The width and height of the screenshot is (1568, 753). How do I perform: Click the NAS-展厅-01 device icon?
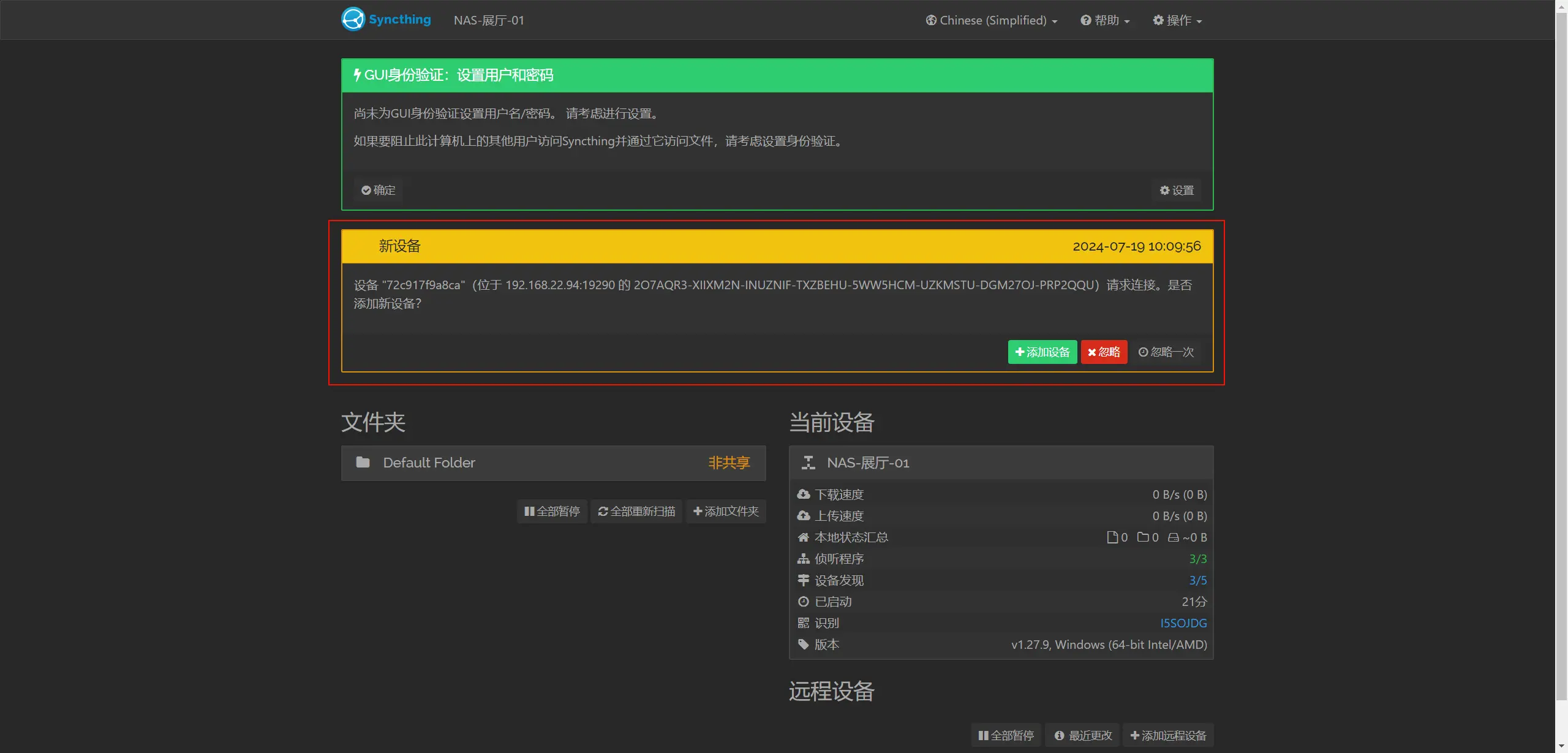[809, 463]
